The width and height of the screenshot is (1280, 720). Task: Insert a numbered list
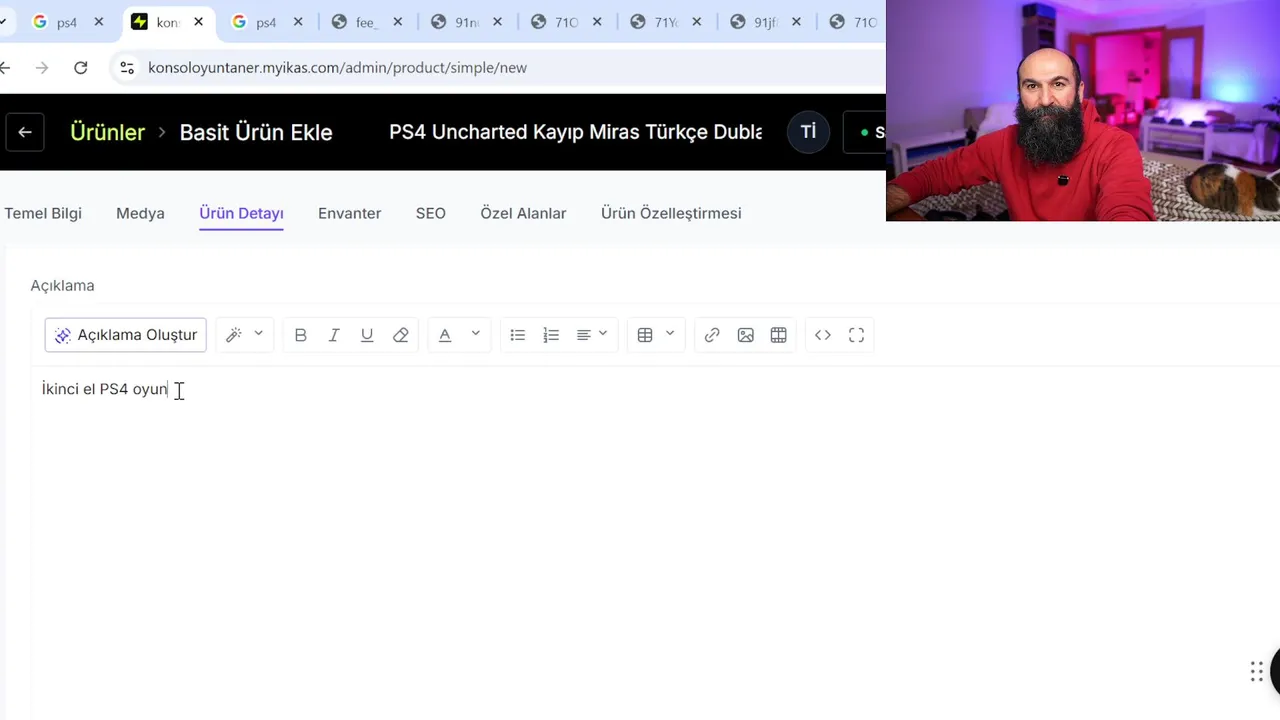pos(551,335)
